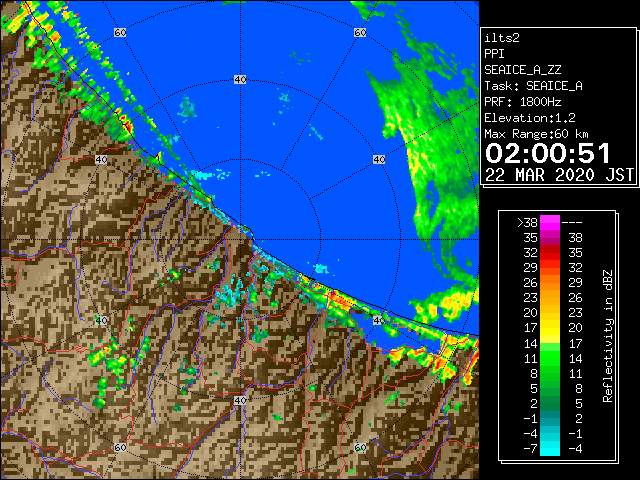Image resolution: width=640 pixels, height=480 pixels.
Task: Click the "40" range label due north of center
Action: pos(240,80)
